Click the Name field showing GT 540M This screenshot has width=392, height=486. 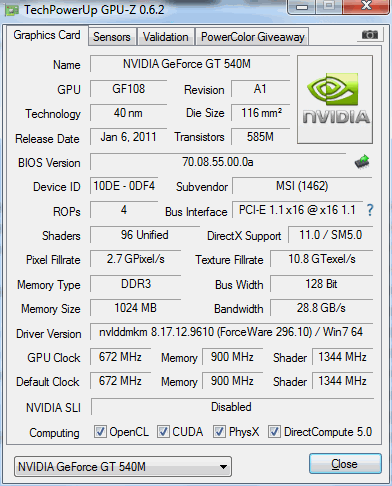coord(190,64)
